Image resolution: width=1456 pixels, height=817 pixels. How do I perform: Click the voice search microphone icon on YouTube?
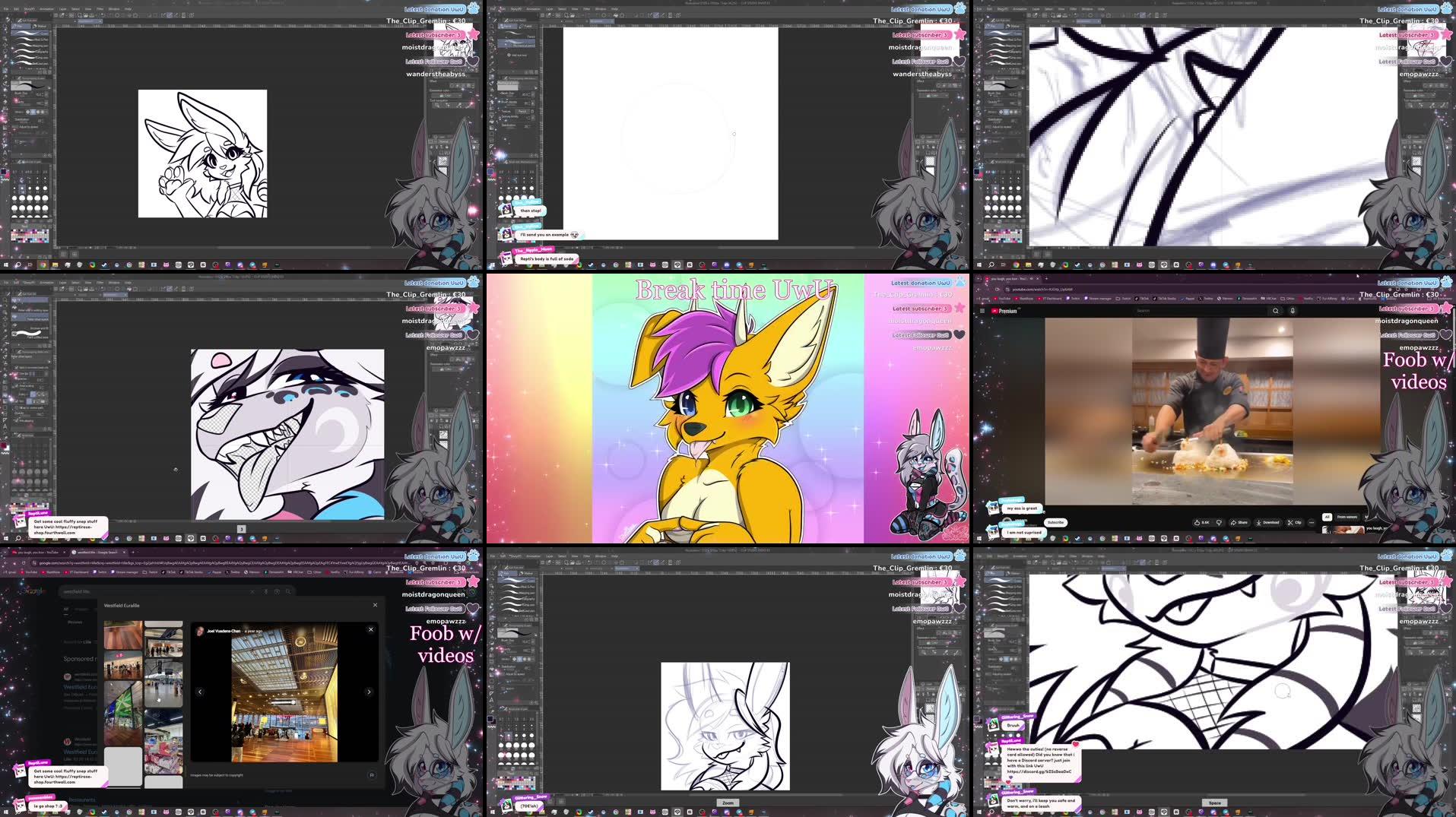[x=1292, y=311]
